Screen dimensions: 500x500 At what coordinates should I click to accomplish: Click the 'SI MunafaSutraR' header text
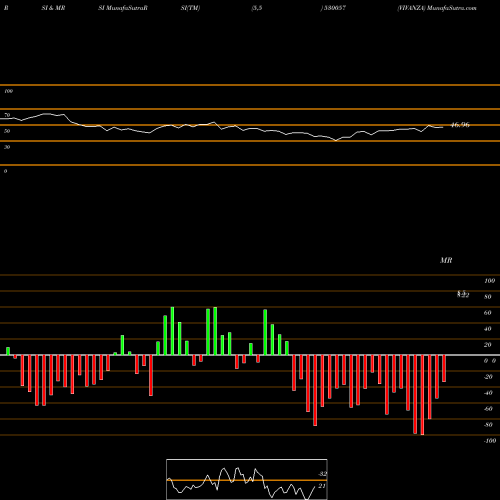pos(123,8)
